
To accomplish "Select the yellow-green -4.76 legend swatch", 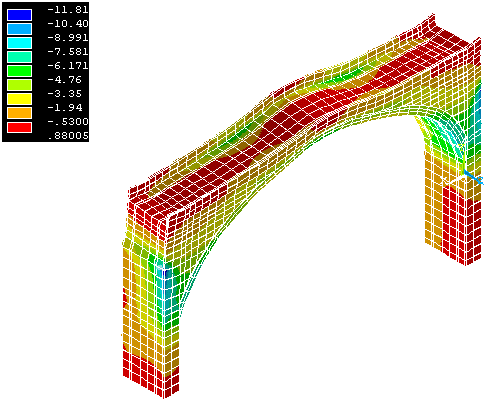I will tap(19, 85).
